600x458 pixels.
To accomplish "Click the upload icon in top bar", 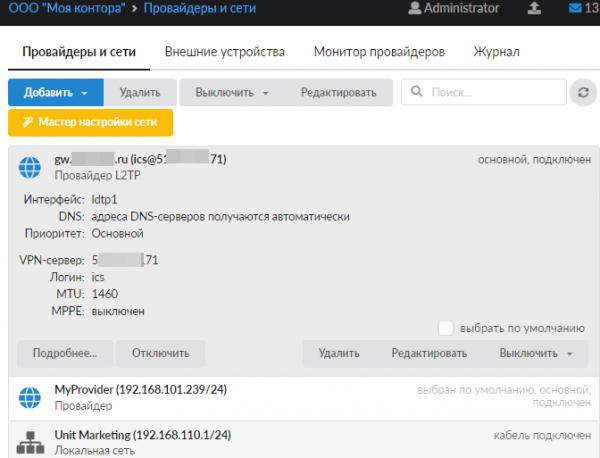I will coord(535,9).
